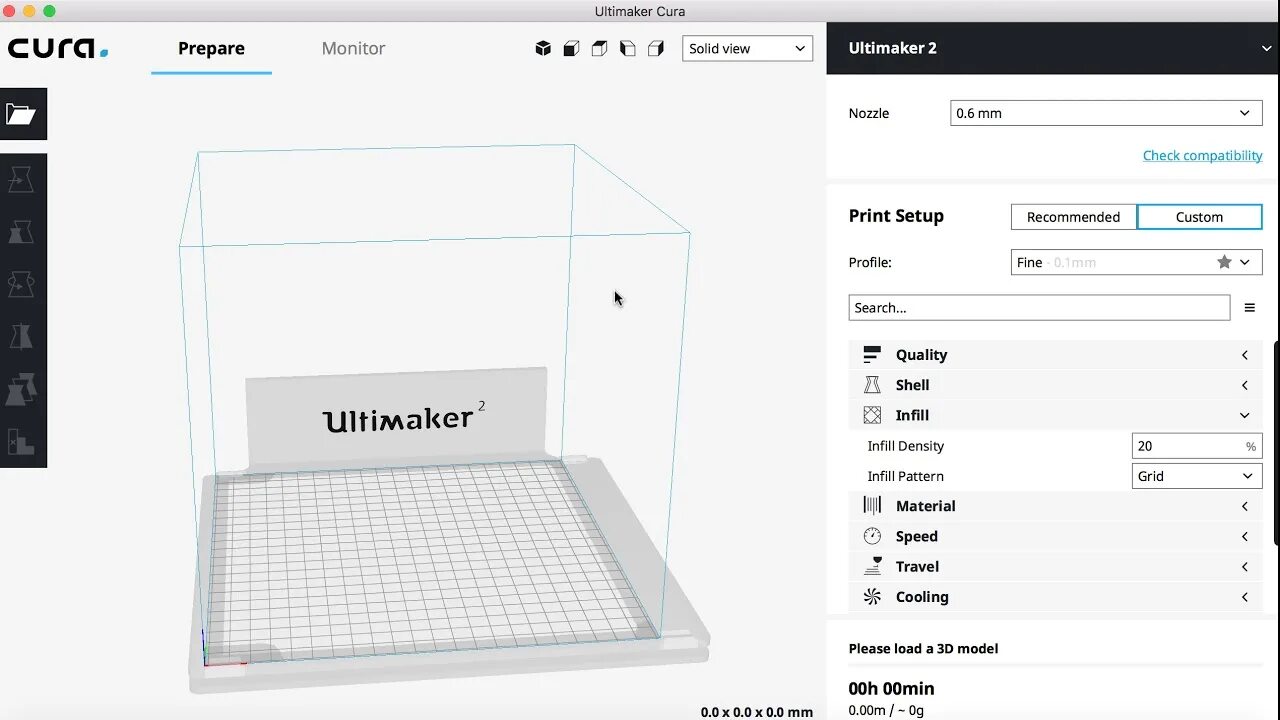Open the Nozzle 0.6 mm dropdown

(x=1106, y=113)
